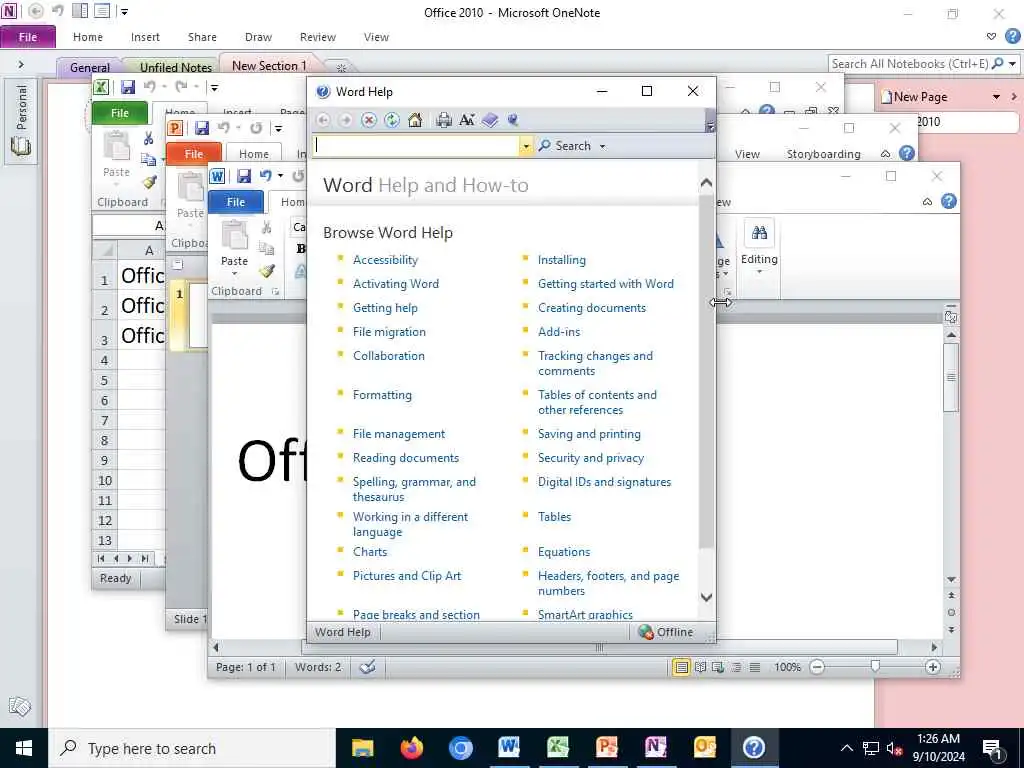Open File Explorer from the taskbar
Viewport: 1024px width, 768px height.
tap(362, 748)
